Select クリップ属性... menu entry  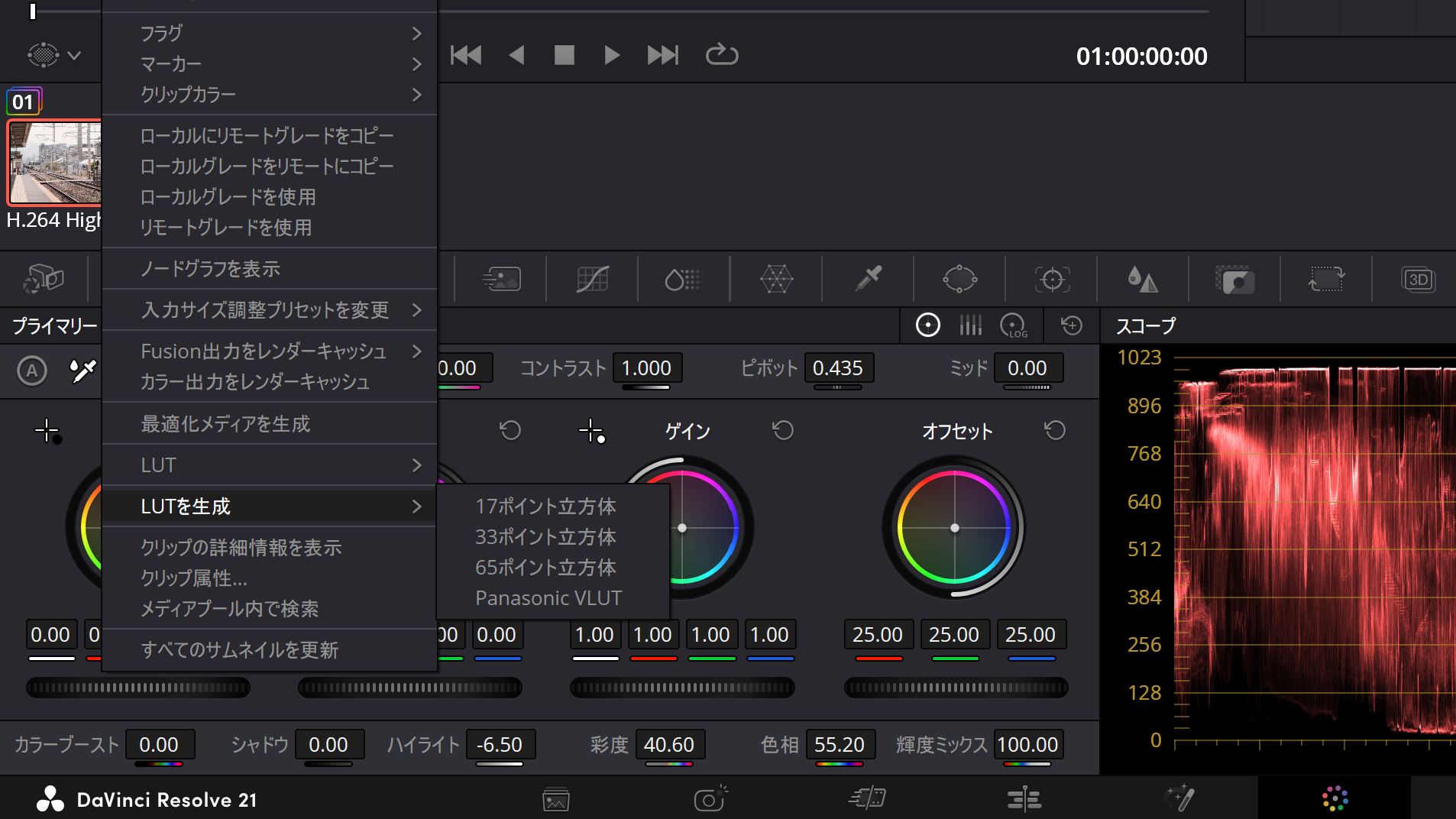click(269, 578)
